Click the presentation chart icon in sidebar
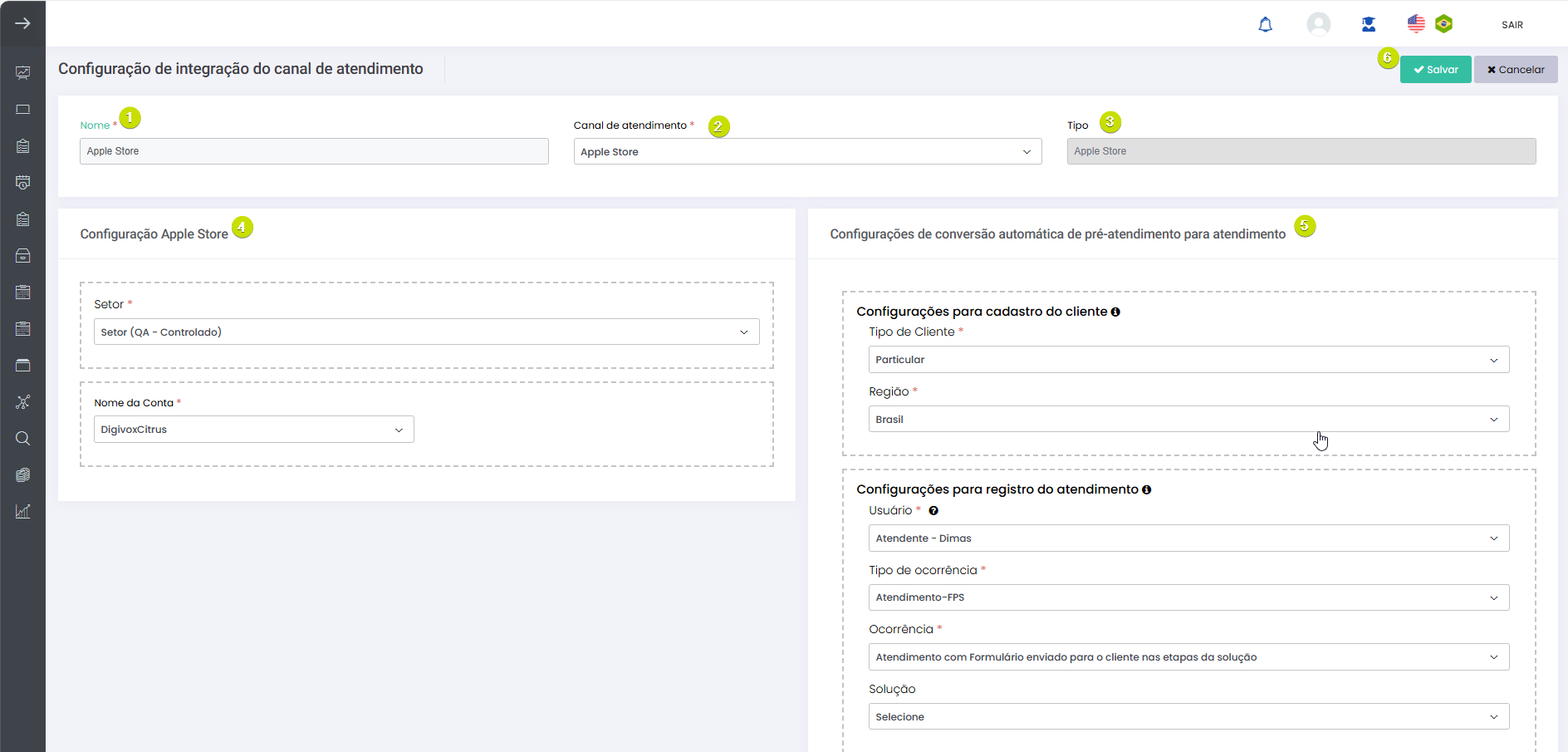 pyautogui.click(x=22, y=73)
